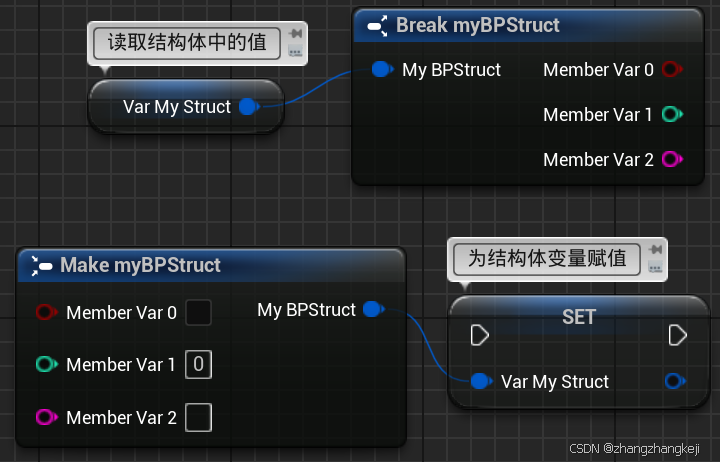Edit the comment text 读取结构体中的值

[x=187, y=43]
